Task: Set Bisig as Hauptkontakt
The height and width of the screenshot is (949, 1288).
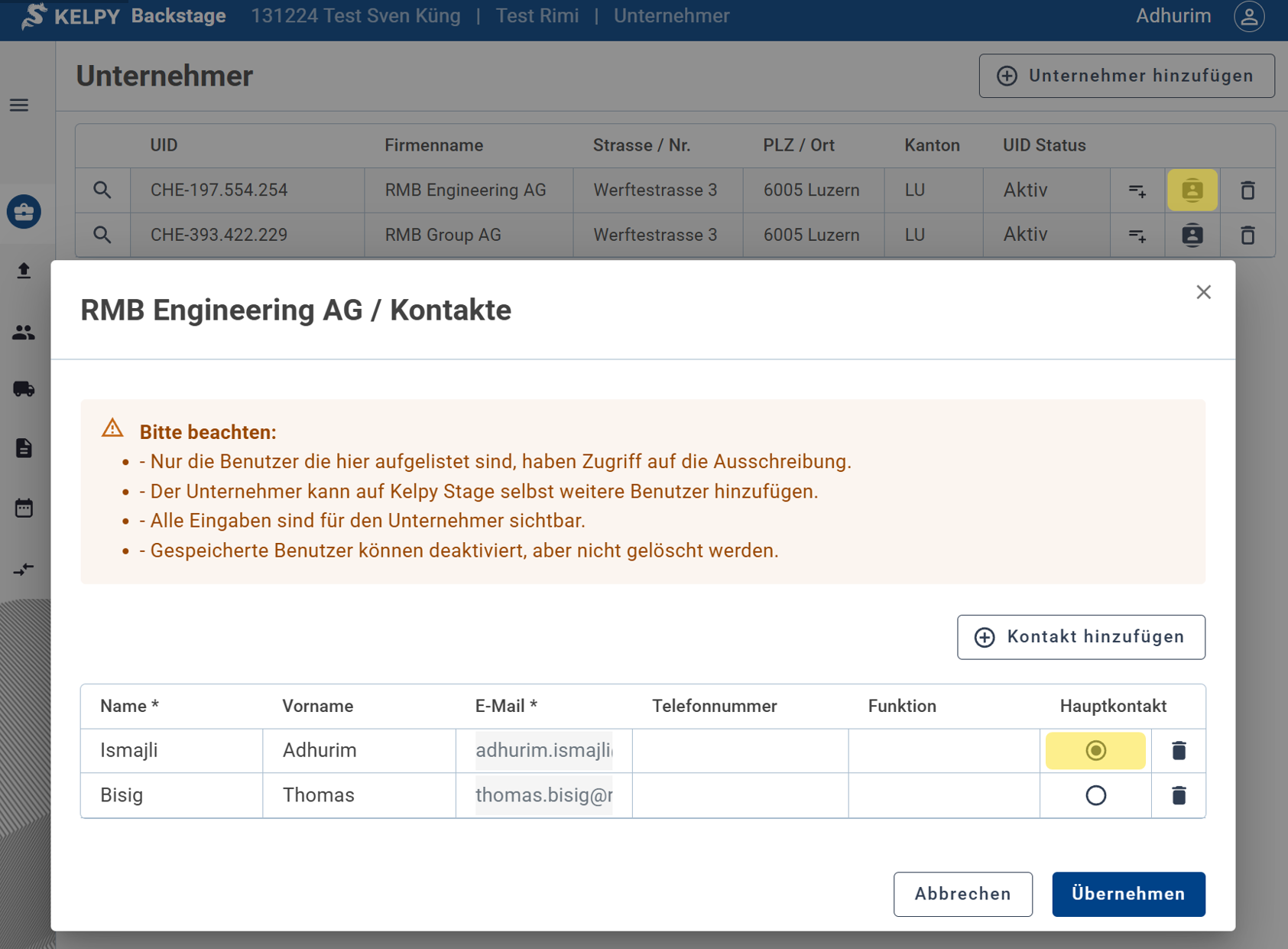Action: click(x=1095, y=795)
